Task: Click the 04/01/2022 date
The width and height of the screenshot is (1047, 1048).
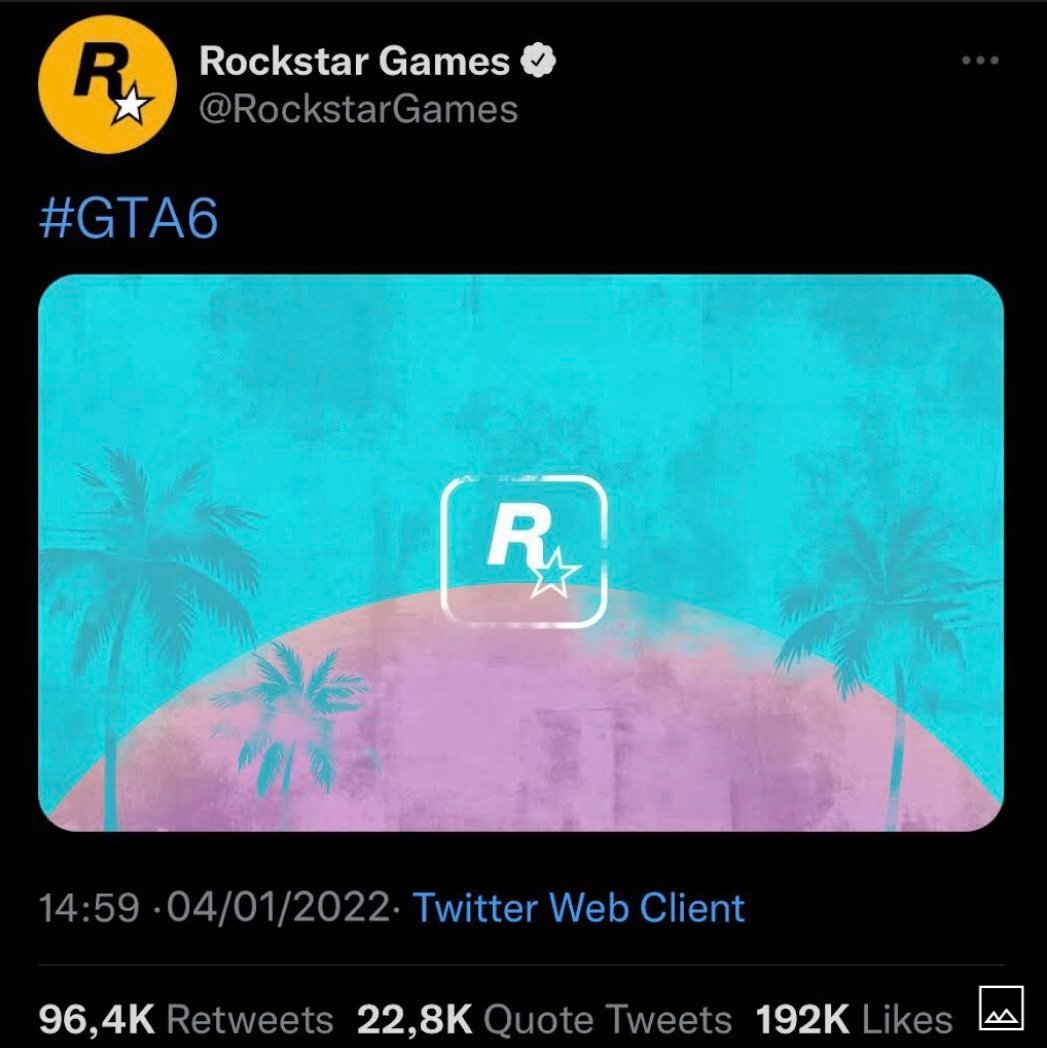Action: point(277,908)
